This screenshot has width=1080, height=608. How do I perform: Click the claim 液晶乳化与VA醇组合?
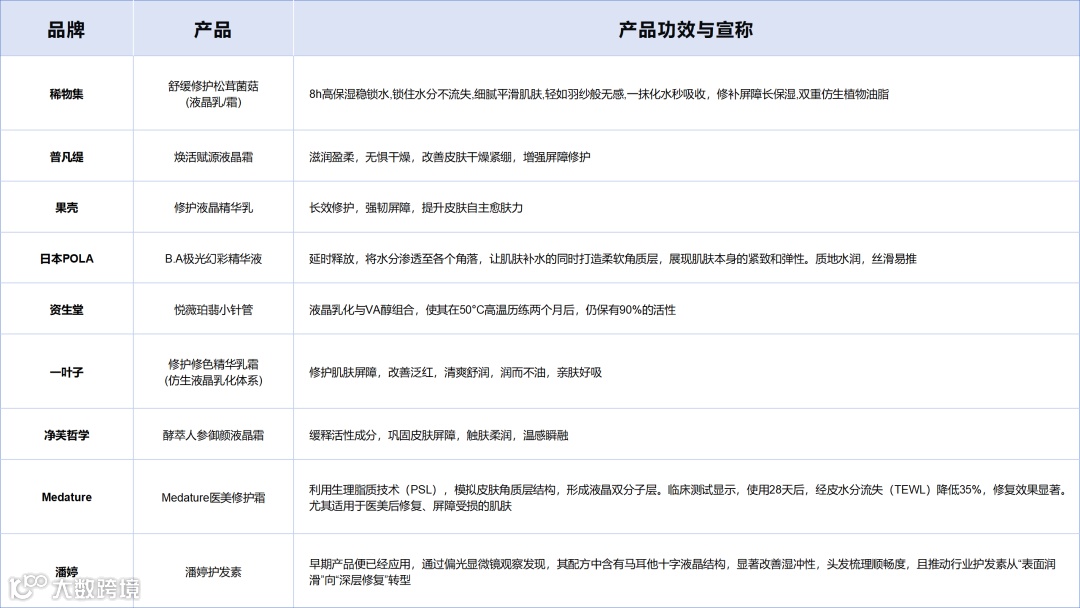click(492, 310)
